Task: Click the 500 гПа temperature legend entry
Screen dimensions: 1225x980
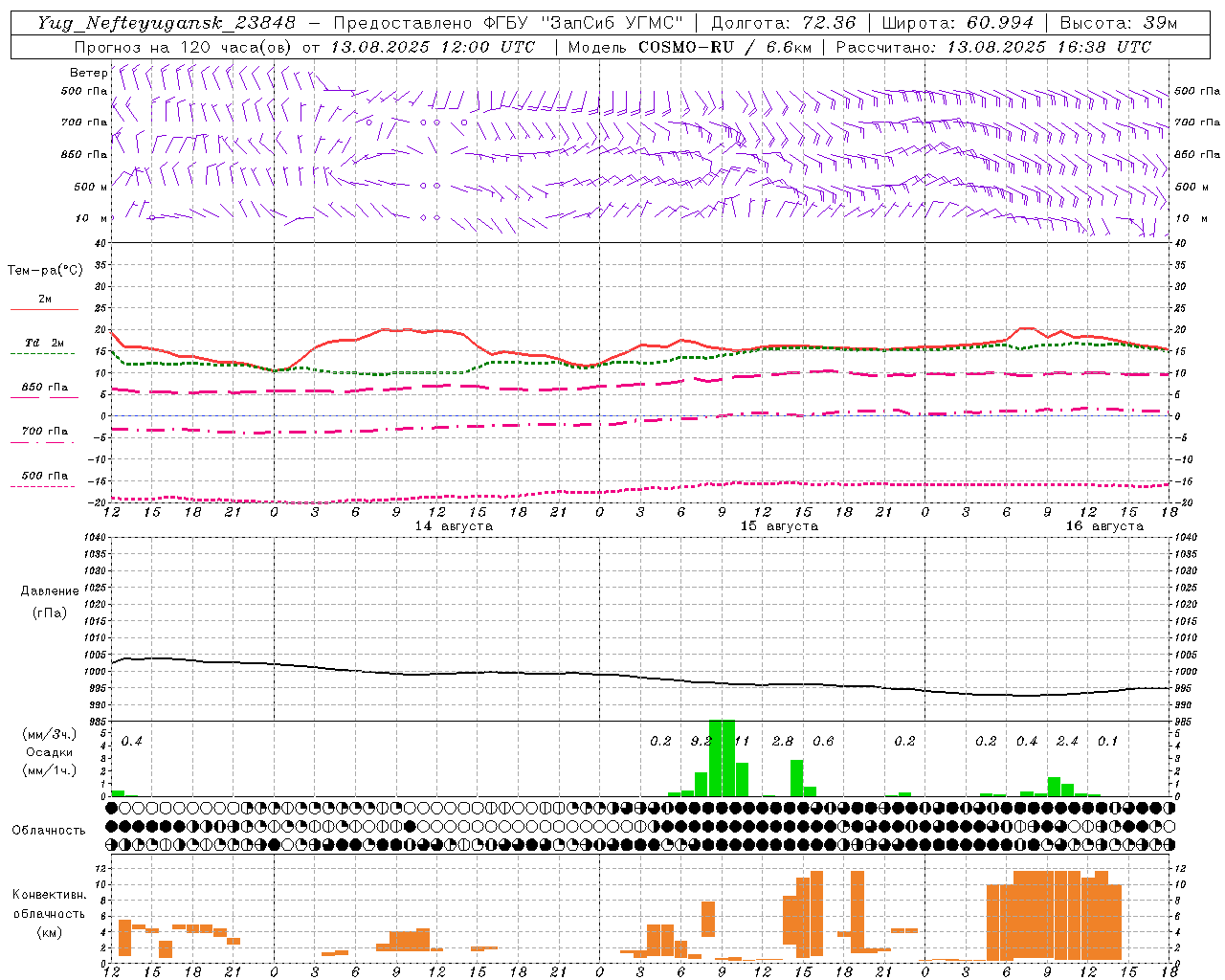Action: 44,476
